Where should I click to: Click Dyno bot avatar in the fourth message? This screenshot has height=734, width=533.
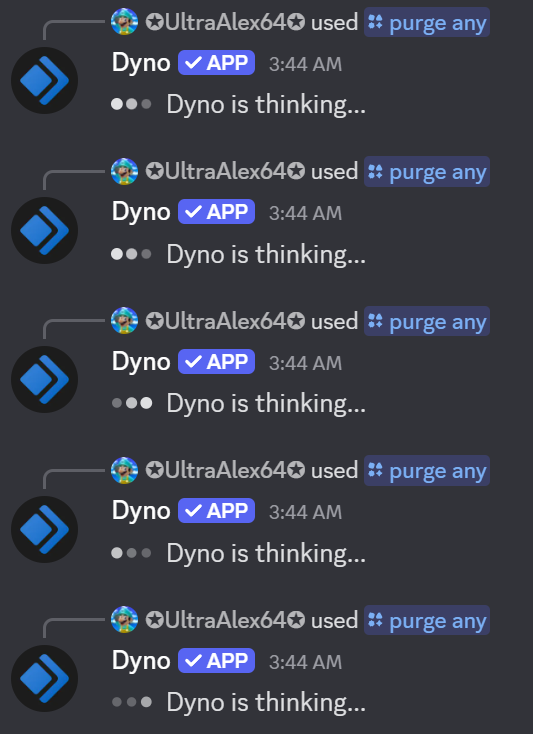44,529
